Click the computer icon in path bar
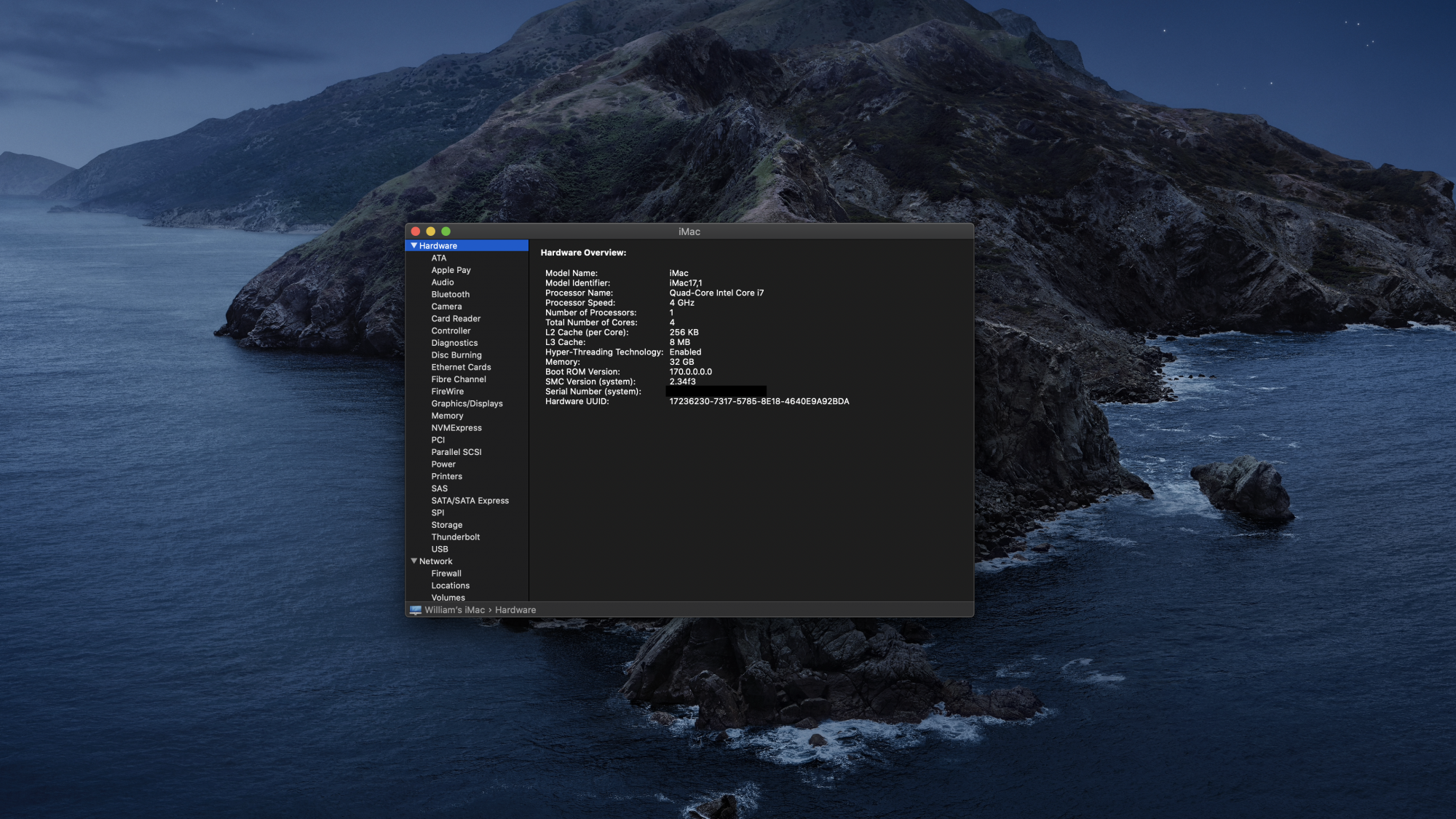 pyautogui.click(x=415, y=610)
